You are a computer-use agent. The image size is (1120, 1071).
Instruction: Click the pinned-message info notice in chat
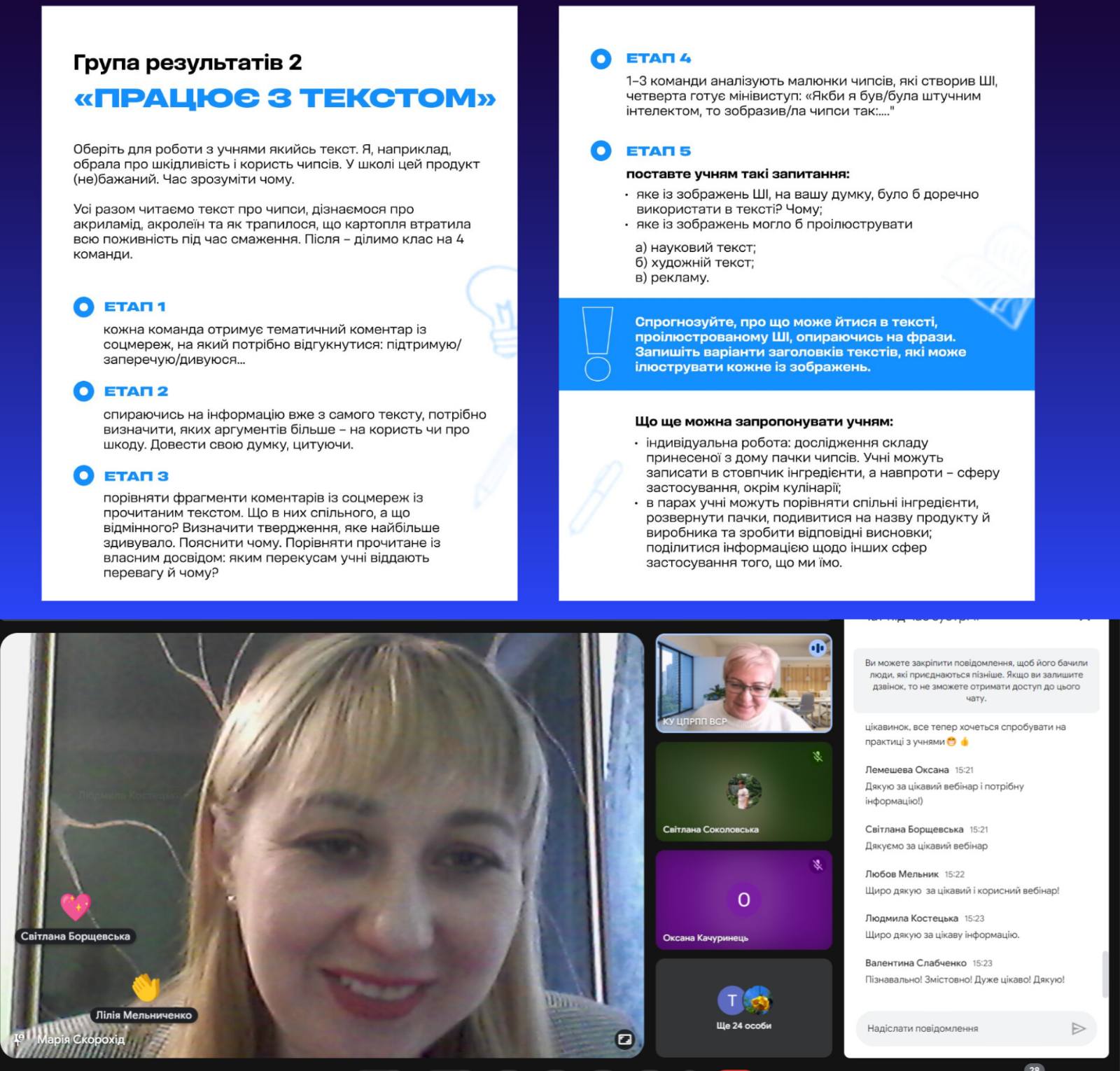(x=976, y=681)
